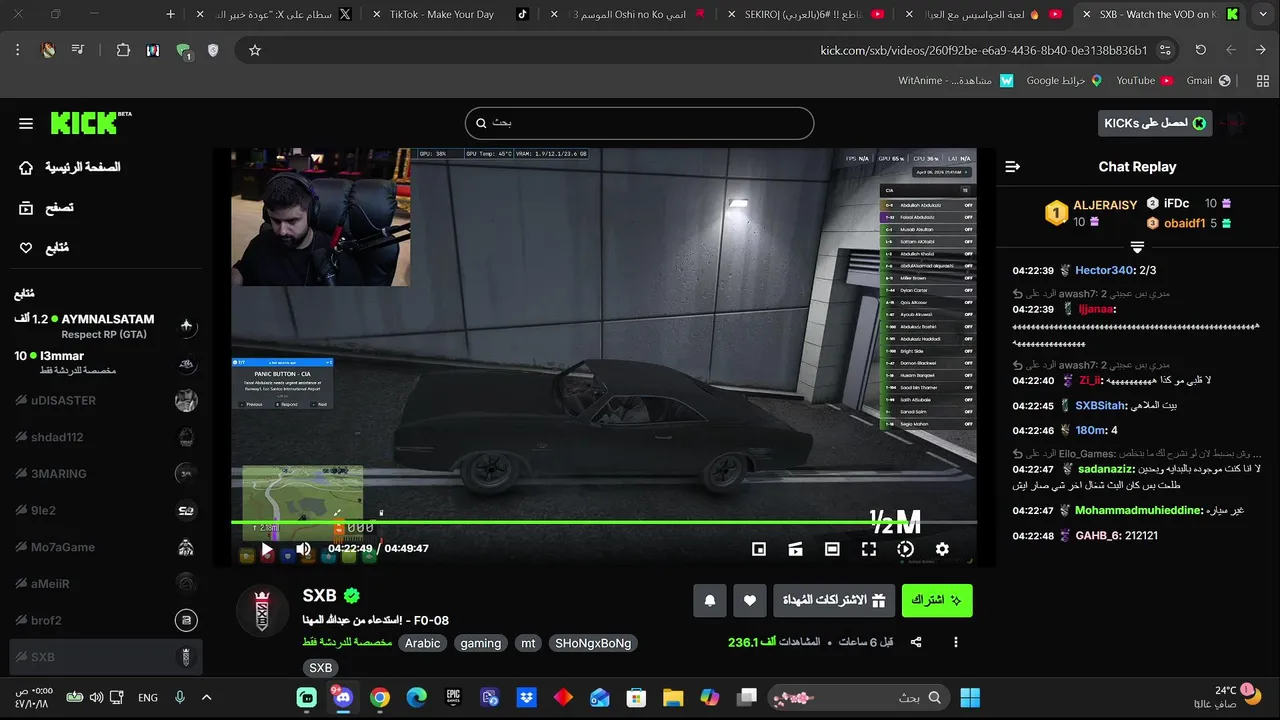Select shdad112 in the followed list
The image size is (1280, 720).
click(104, 437)
